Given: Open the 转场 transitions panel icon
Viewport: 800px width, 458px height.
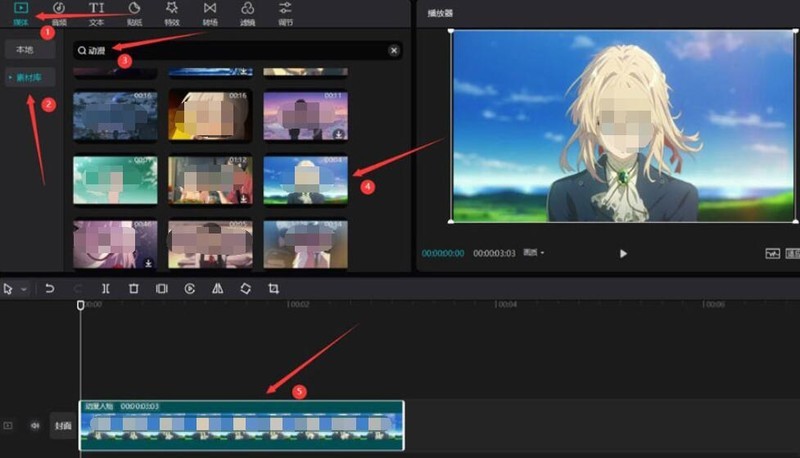Looking at the screenshot, I should pos(210,12).
